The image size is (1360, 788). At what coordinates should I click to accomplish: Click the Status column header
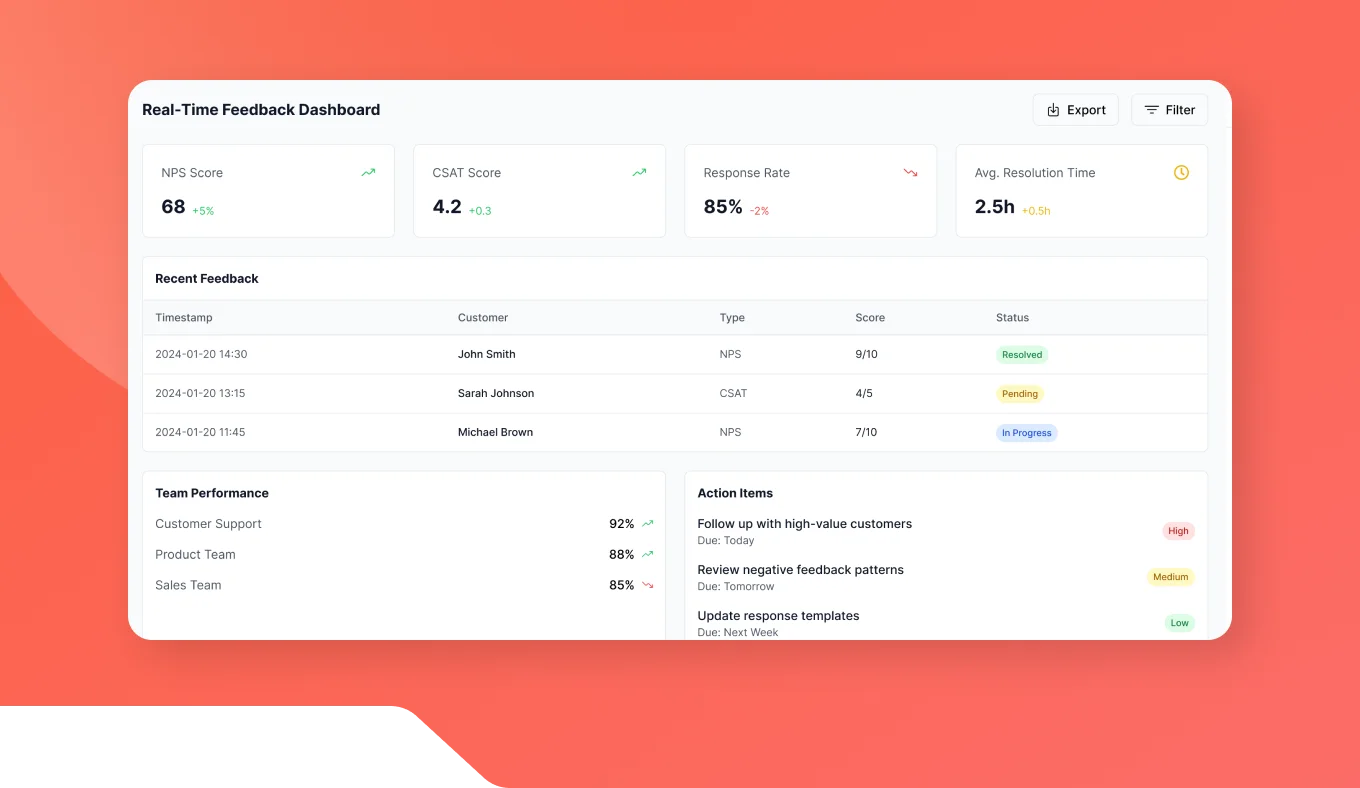(x=1012, y=318)
